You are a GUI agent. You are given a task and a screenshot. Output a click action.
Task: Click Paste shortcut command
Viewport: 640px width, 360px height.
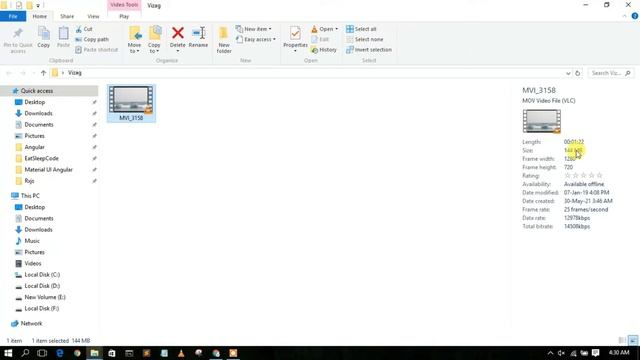(x=96, y=49)
